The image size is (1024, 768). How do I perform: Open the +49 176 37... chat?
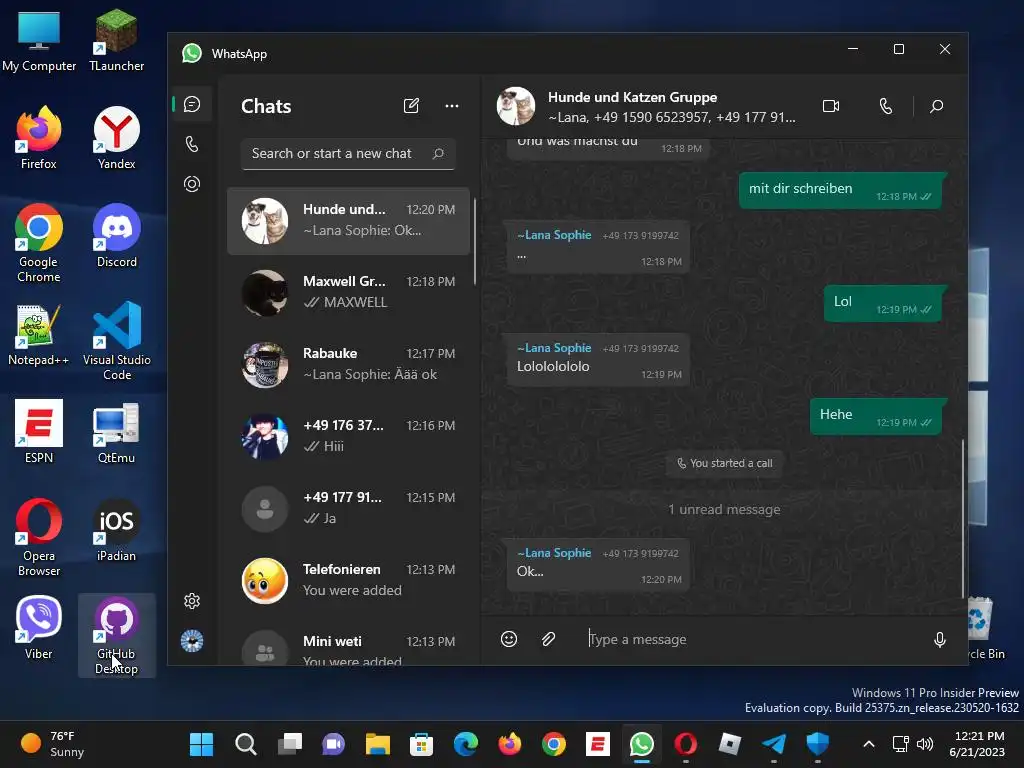(x=348, y=436)
